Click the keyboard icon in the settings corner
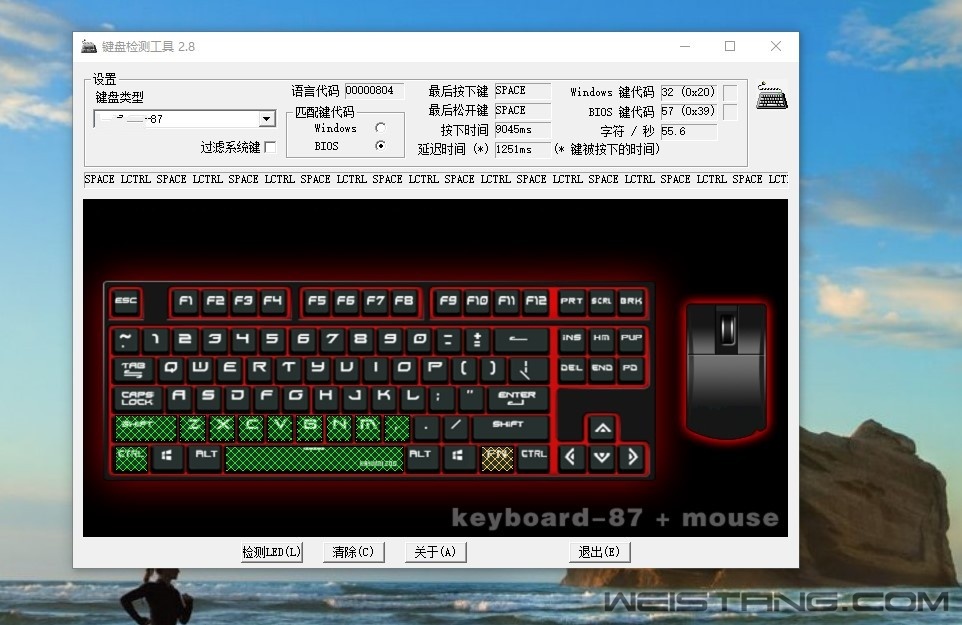The width and height of the screenshot is (962, 625). [771, 96]
